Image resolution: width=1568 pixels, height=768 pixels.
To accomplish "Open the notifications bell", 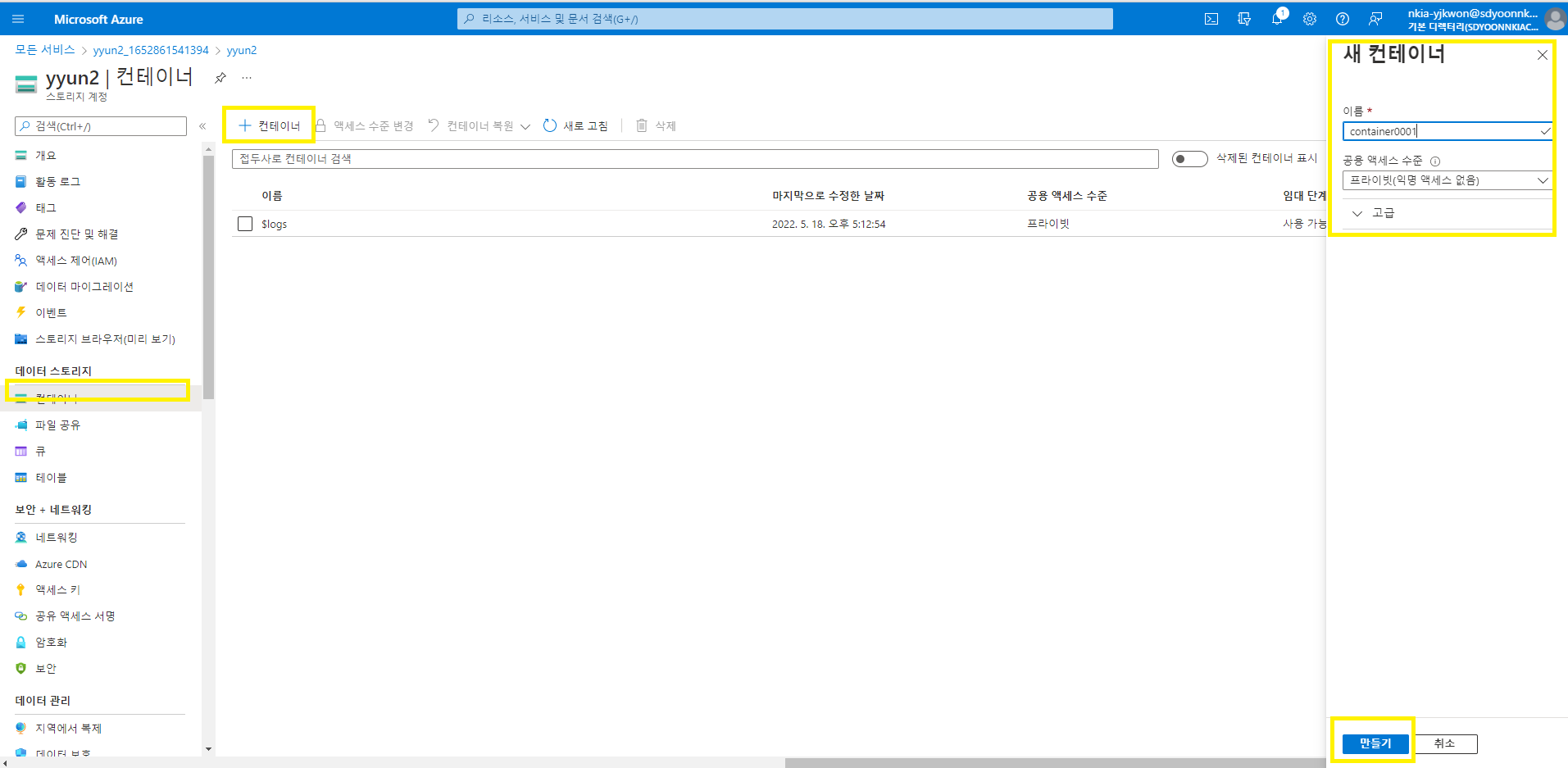I will coord(1277,19).
